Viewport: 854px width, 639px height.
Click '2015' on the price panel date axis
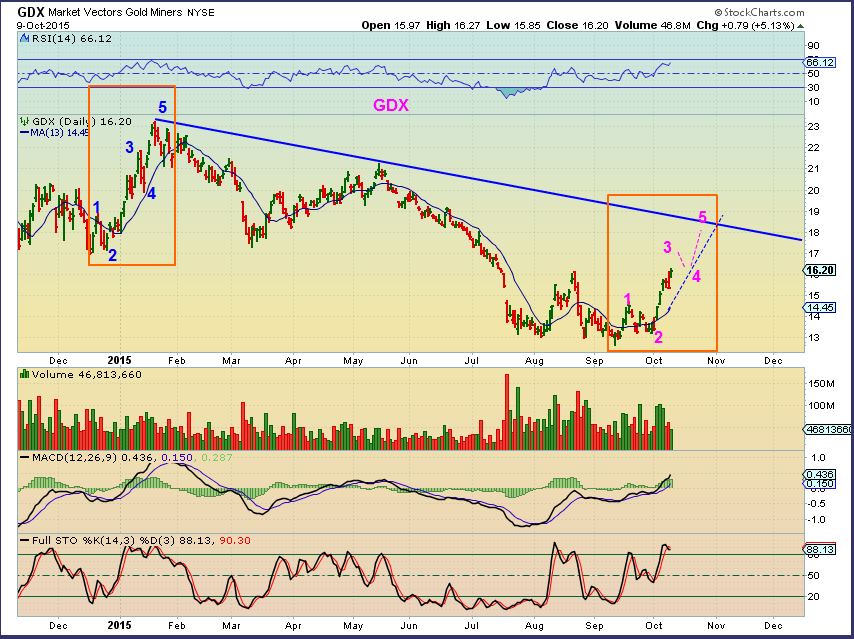tap(119, 361)
